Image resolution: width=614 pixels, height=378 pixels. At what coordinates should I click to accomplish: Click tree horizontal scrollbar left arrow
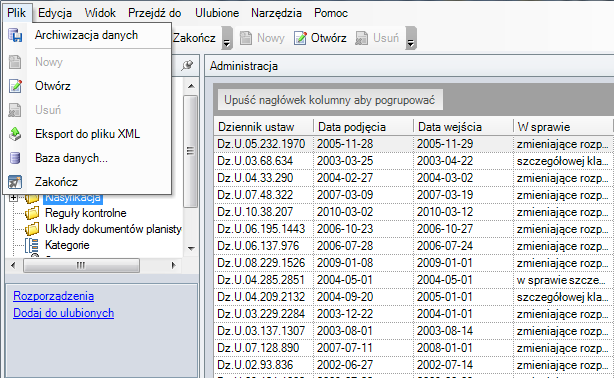[13, 266]
